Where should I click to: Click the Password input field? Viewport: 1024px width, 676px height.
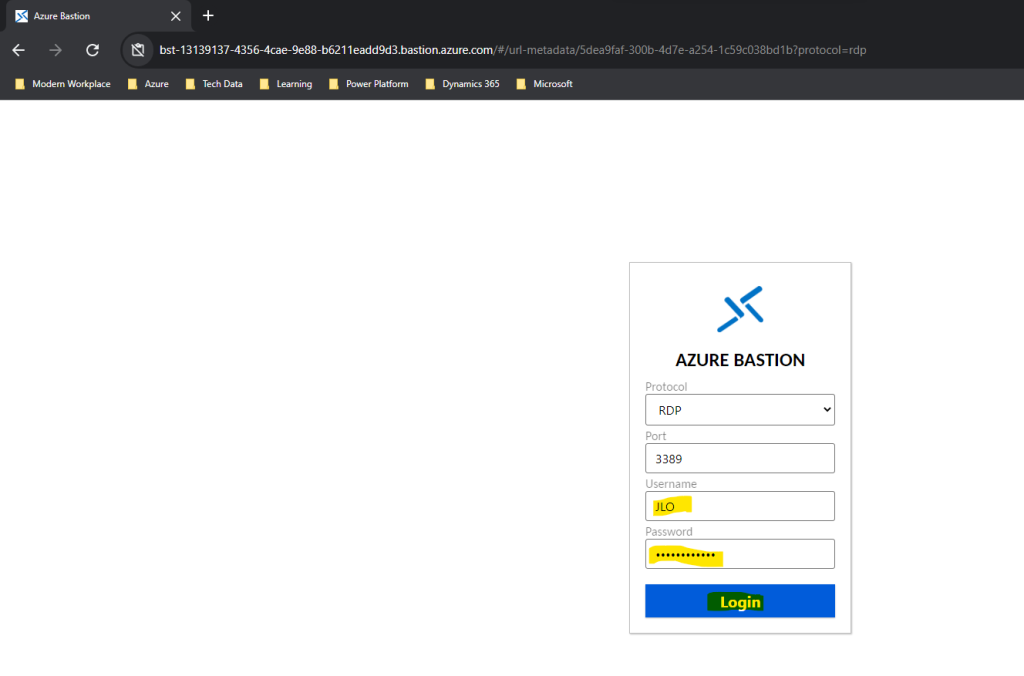point(740,554)
